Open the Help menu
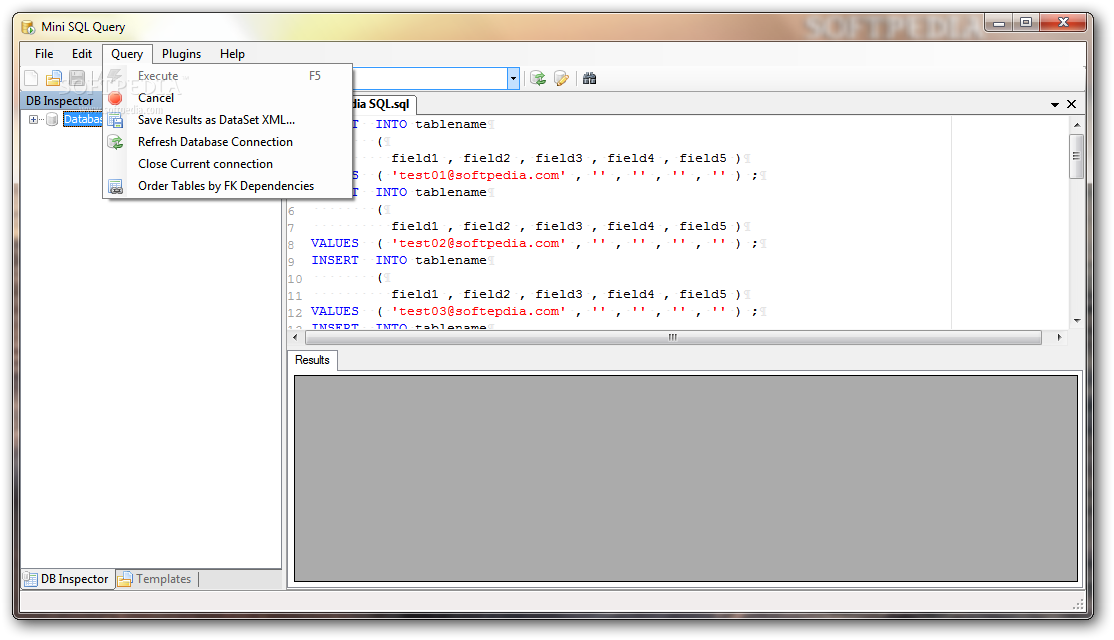The width and height of the screenshot is (1114, 640). pyautogui.click(x=232, y=54)
